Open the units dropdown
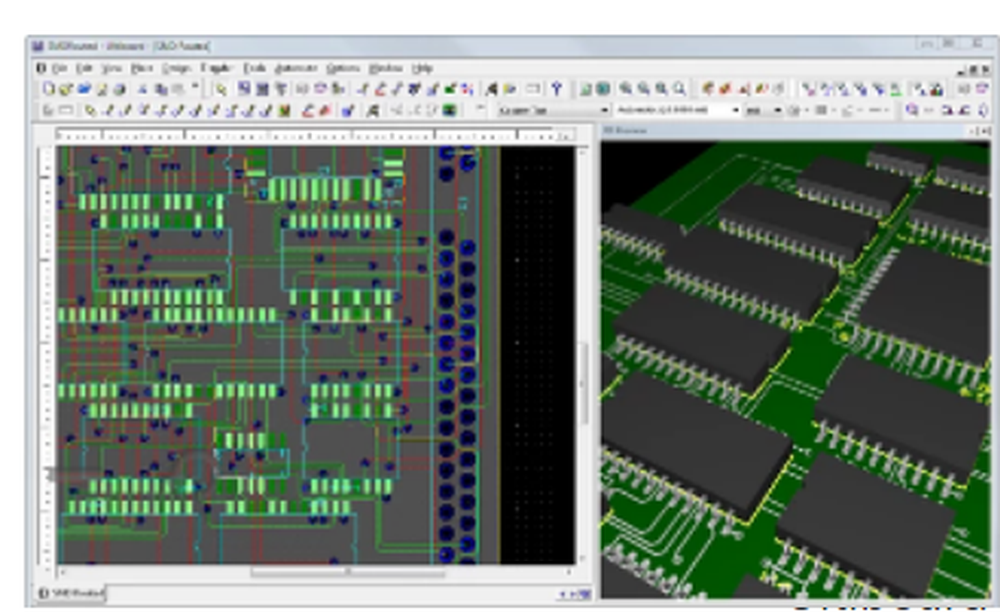The width and height of the screenshot is (1000, 612). coord(764,110)
